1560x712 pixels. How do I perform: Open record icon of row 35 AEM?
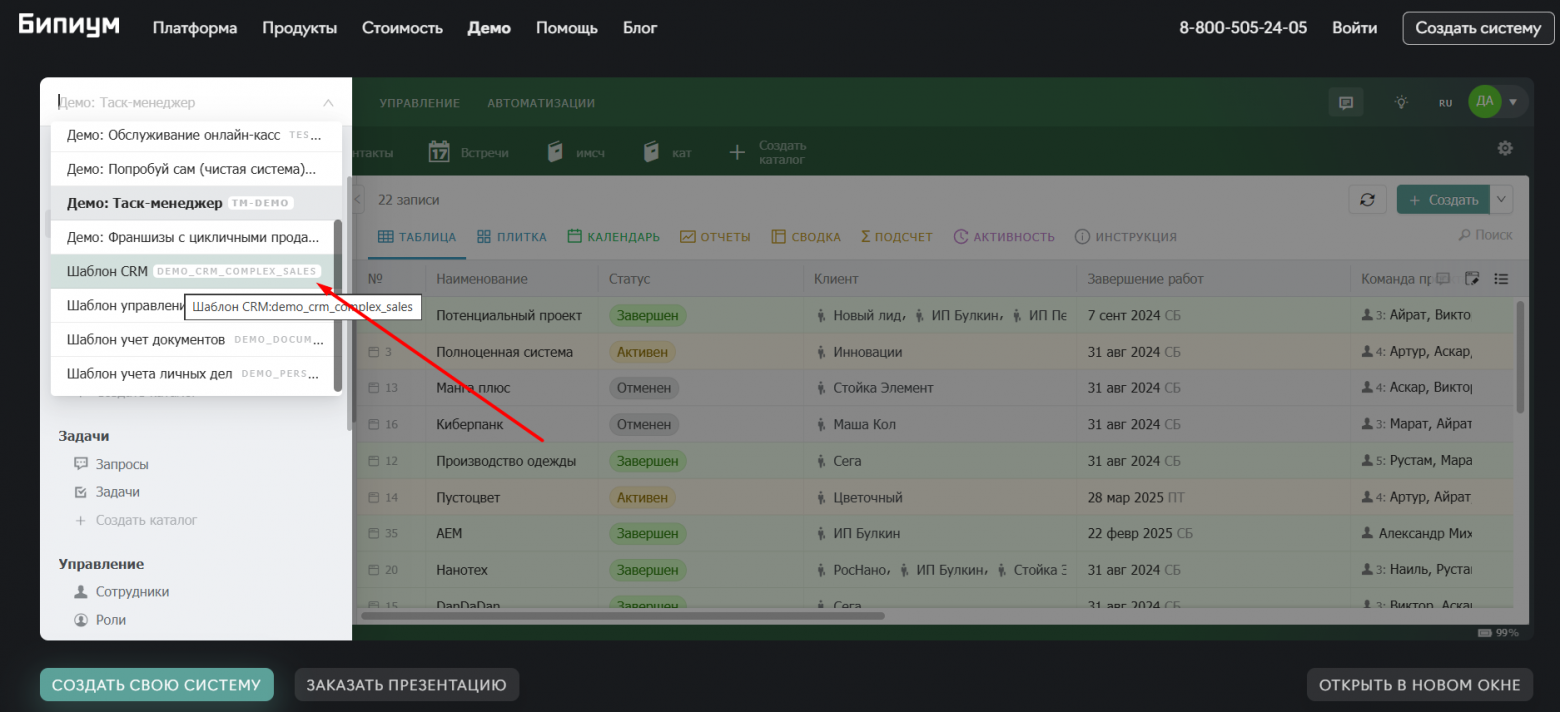[374, 533]
